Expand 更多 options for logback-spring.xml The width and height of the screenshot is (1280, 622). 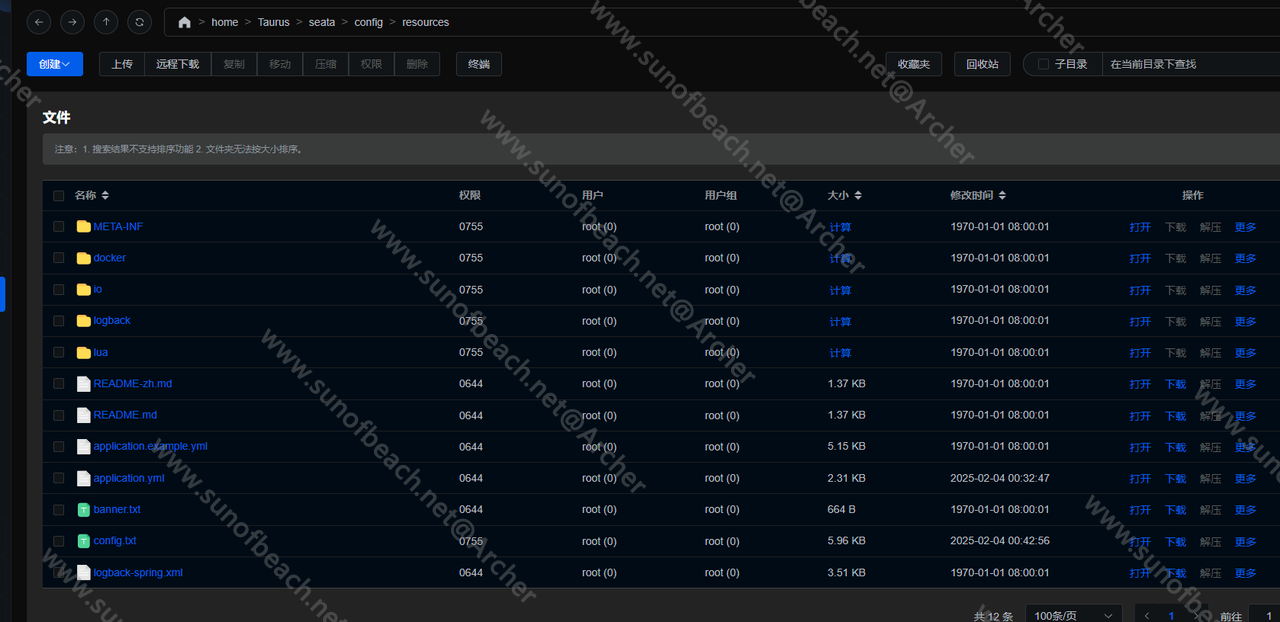tap(1245, 573)
